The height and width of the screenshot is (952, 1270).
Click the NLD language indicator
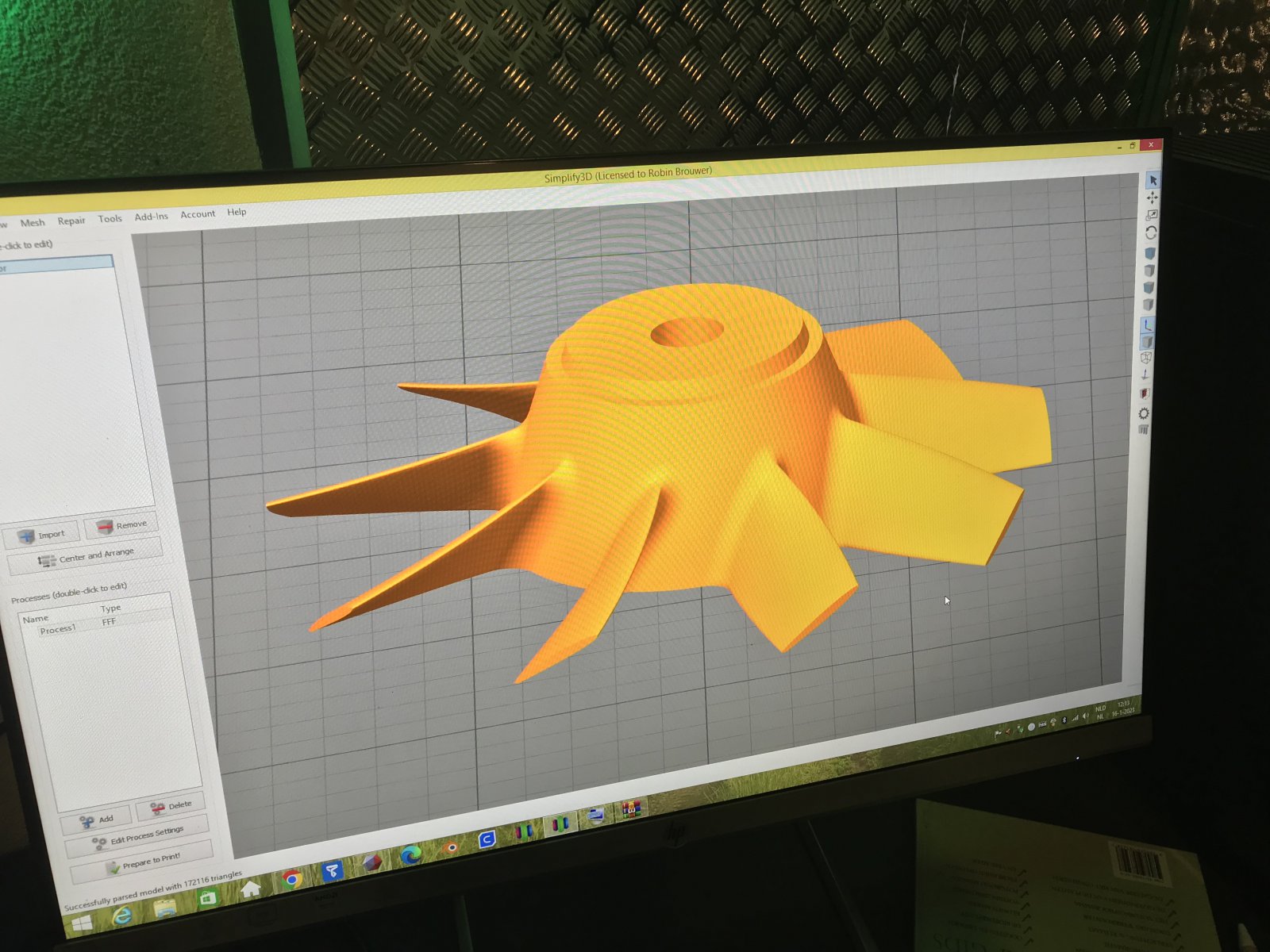click(1100, 708)
